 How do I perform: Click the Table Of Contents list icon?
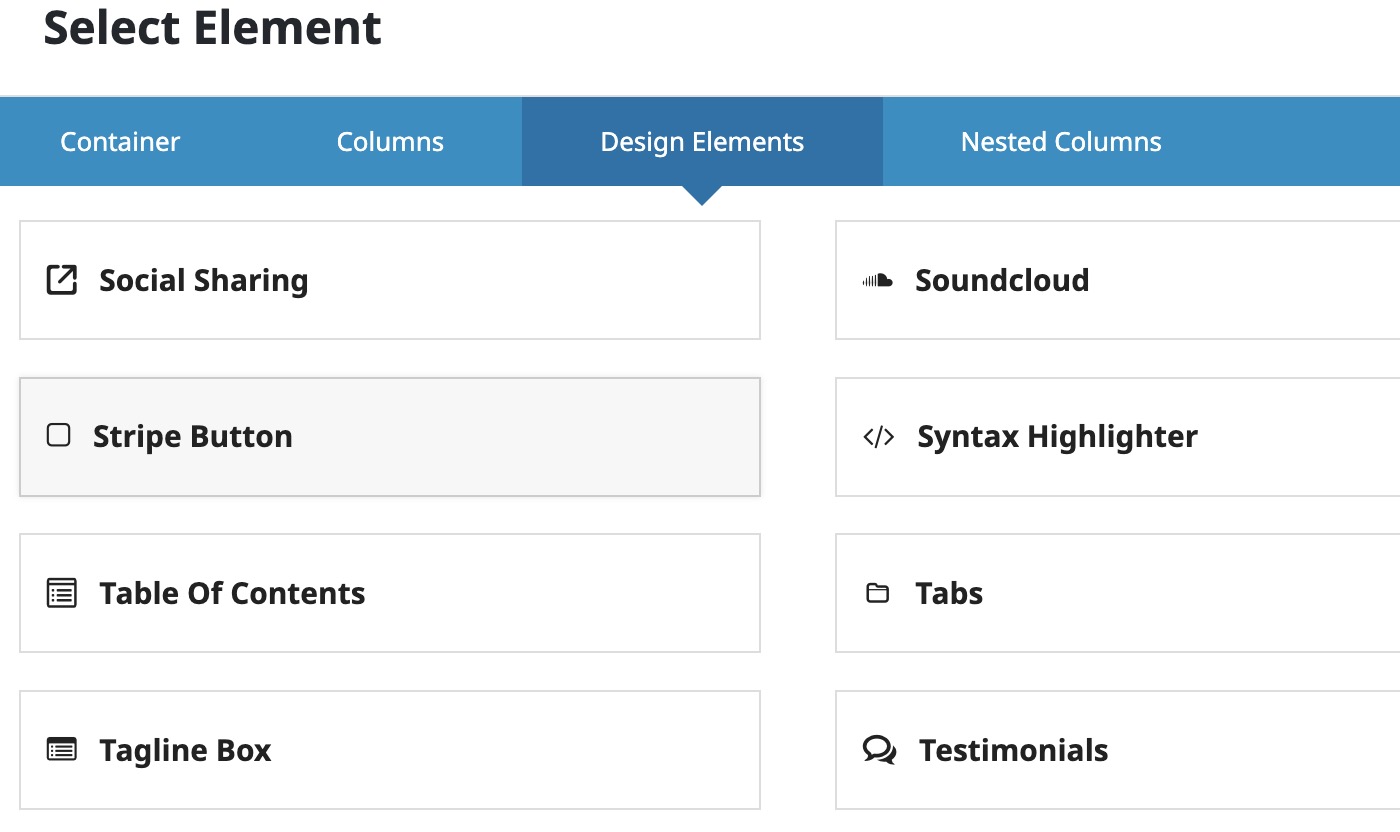click(x=62, y=593)
